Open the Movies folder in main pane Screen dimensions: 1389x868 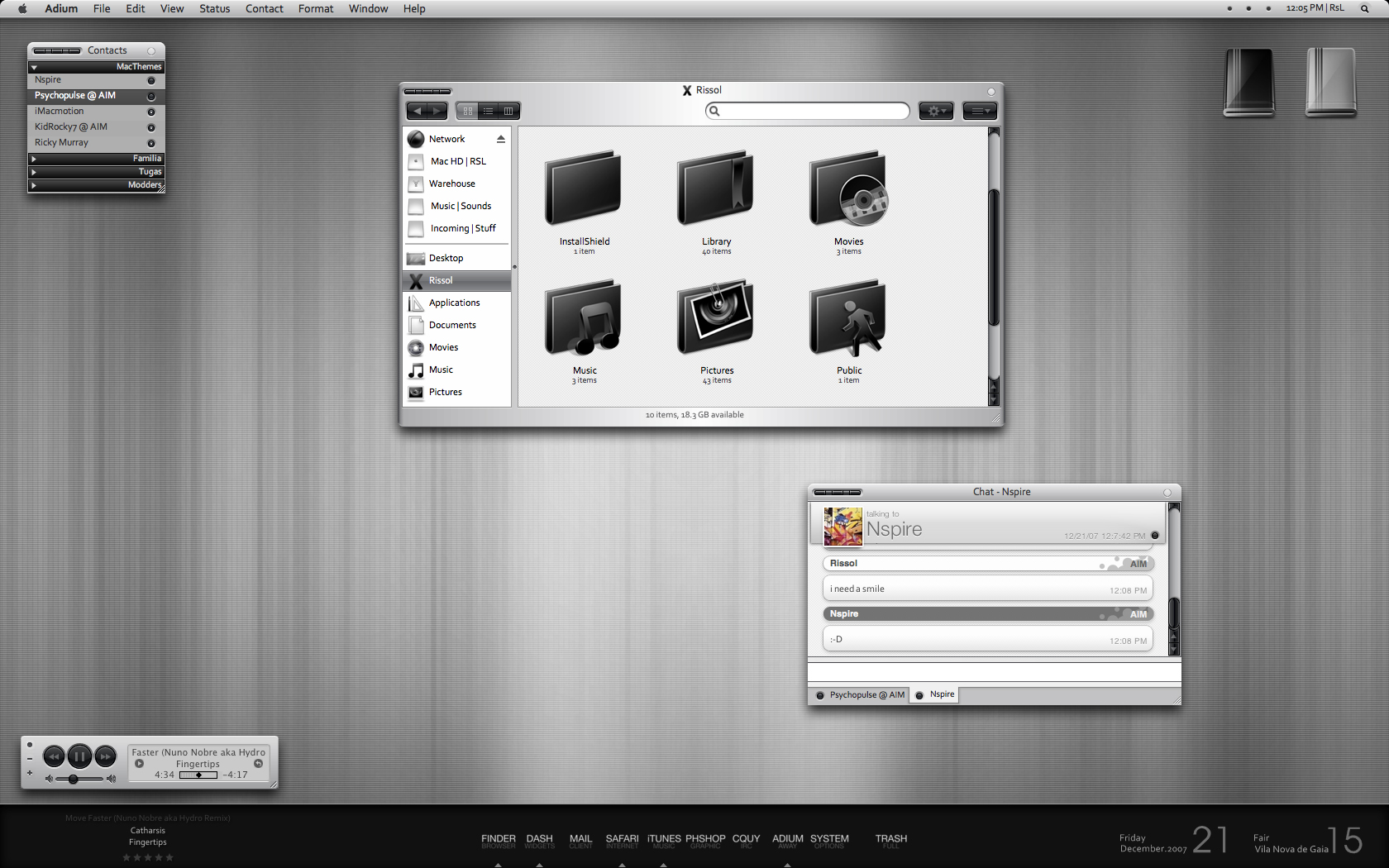(849, 188)
